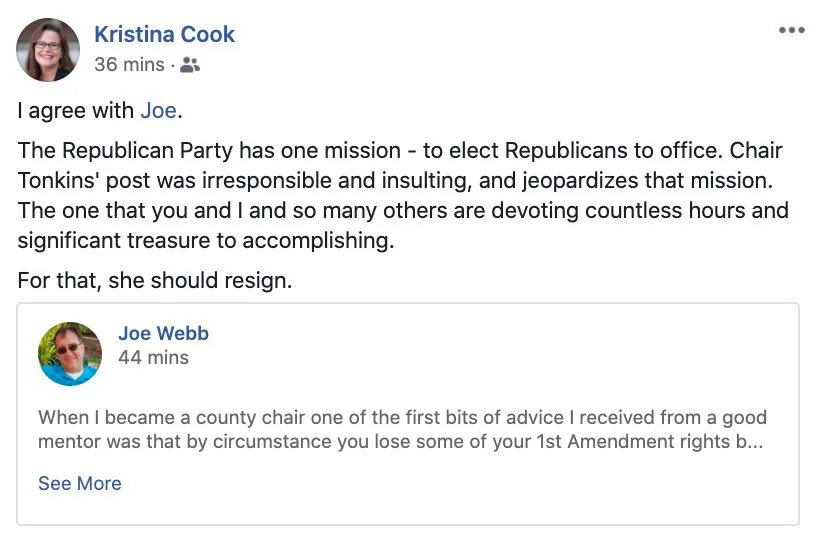Open Kristina Cook's profile picture

pyautogui.click(x=48, y=49)
